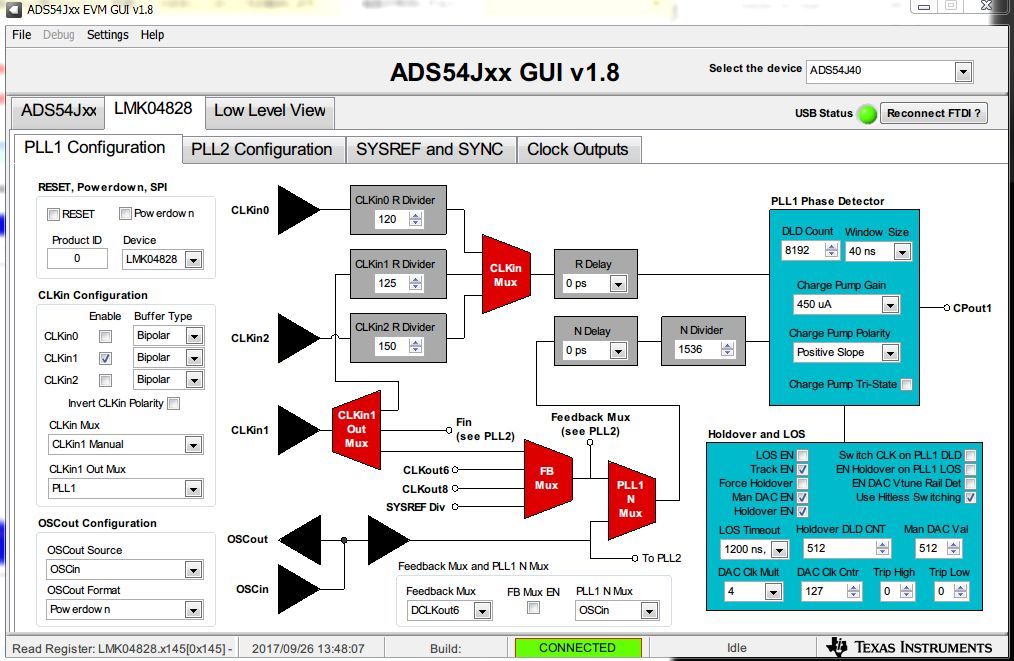Open the File menu
The height and width of the screenshot is (661, 1014).
(21, 35)
